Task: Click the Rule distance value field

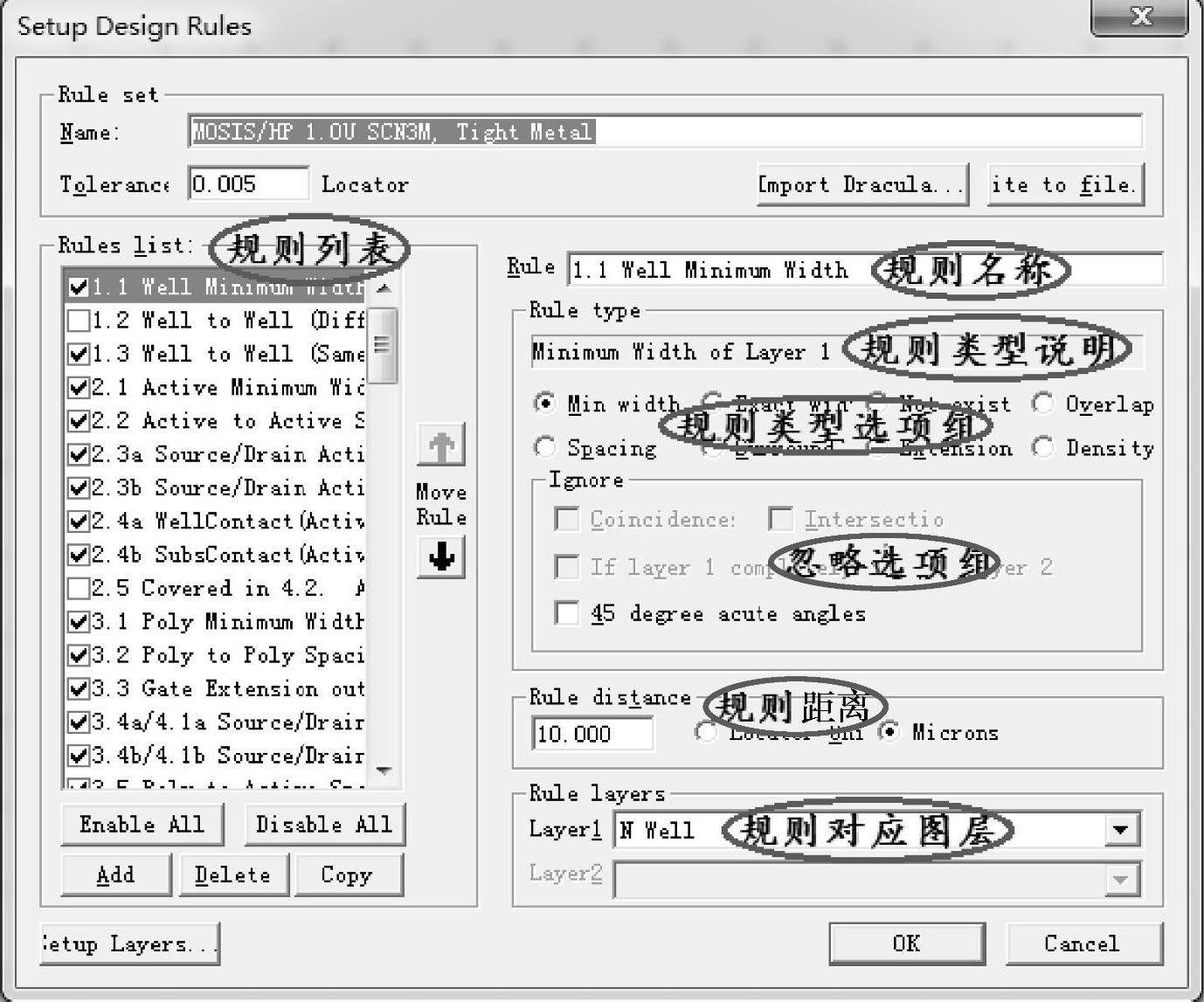Action: tap(592, 734)
